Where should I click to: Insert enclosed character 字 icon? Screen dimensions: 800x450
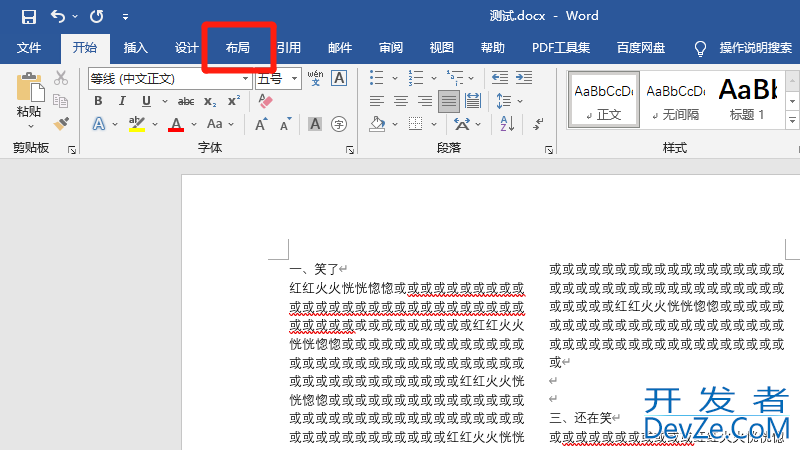click(339, 124)
